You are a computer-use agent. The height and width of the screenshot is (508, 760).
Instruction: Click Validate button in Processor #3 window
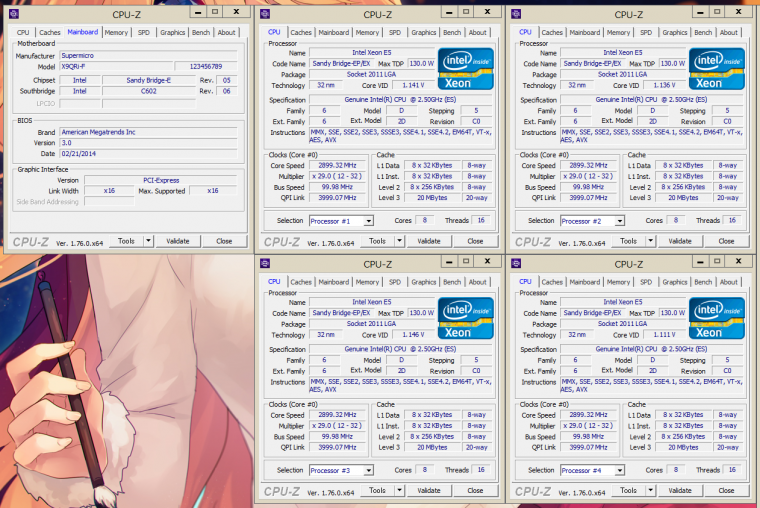tap(429, 490)
